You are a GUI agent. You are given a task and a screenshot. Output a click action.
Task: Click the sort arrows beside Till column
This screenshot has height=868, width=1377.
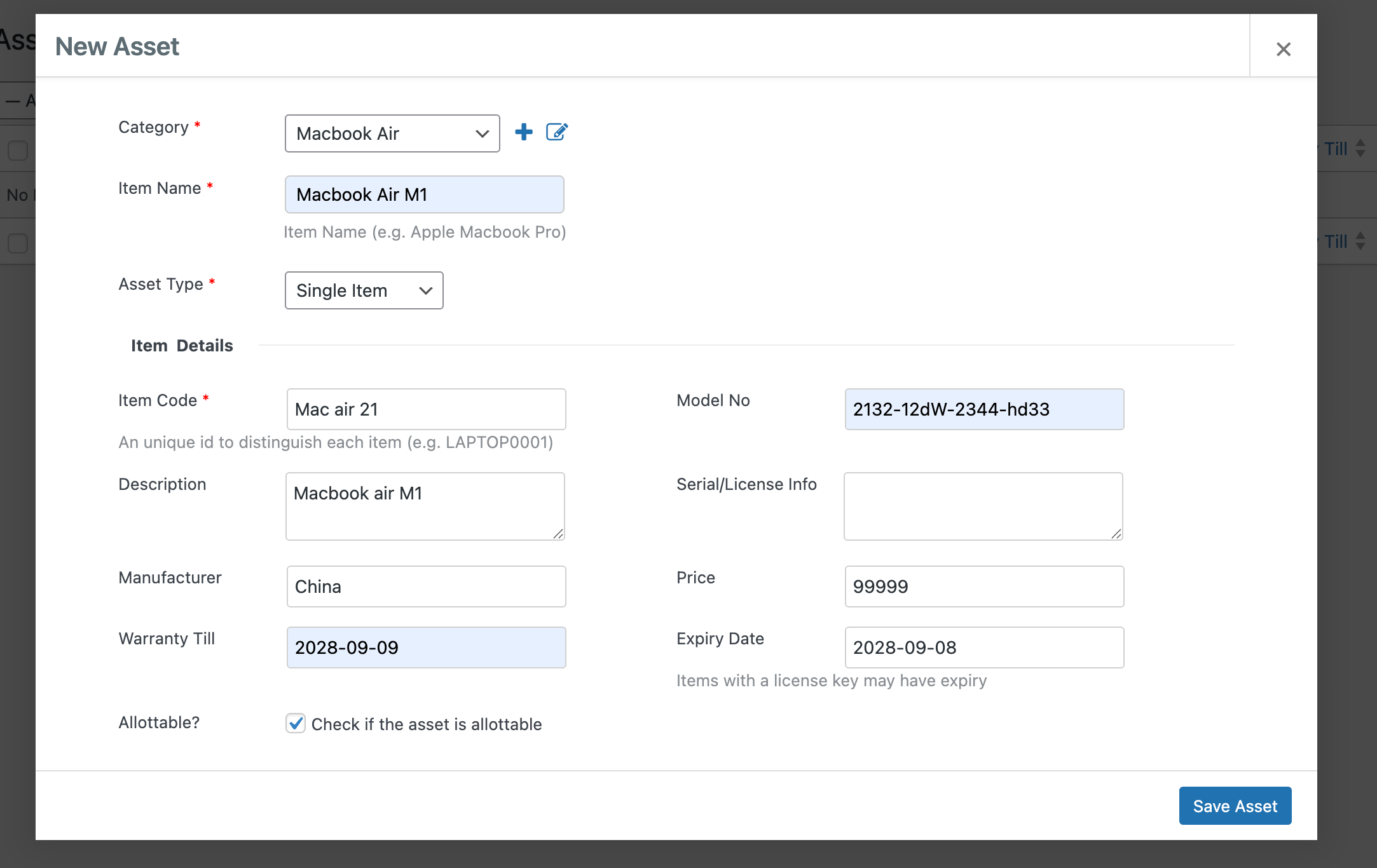click(1360, 149)
